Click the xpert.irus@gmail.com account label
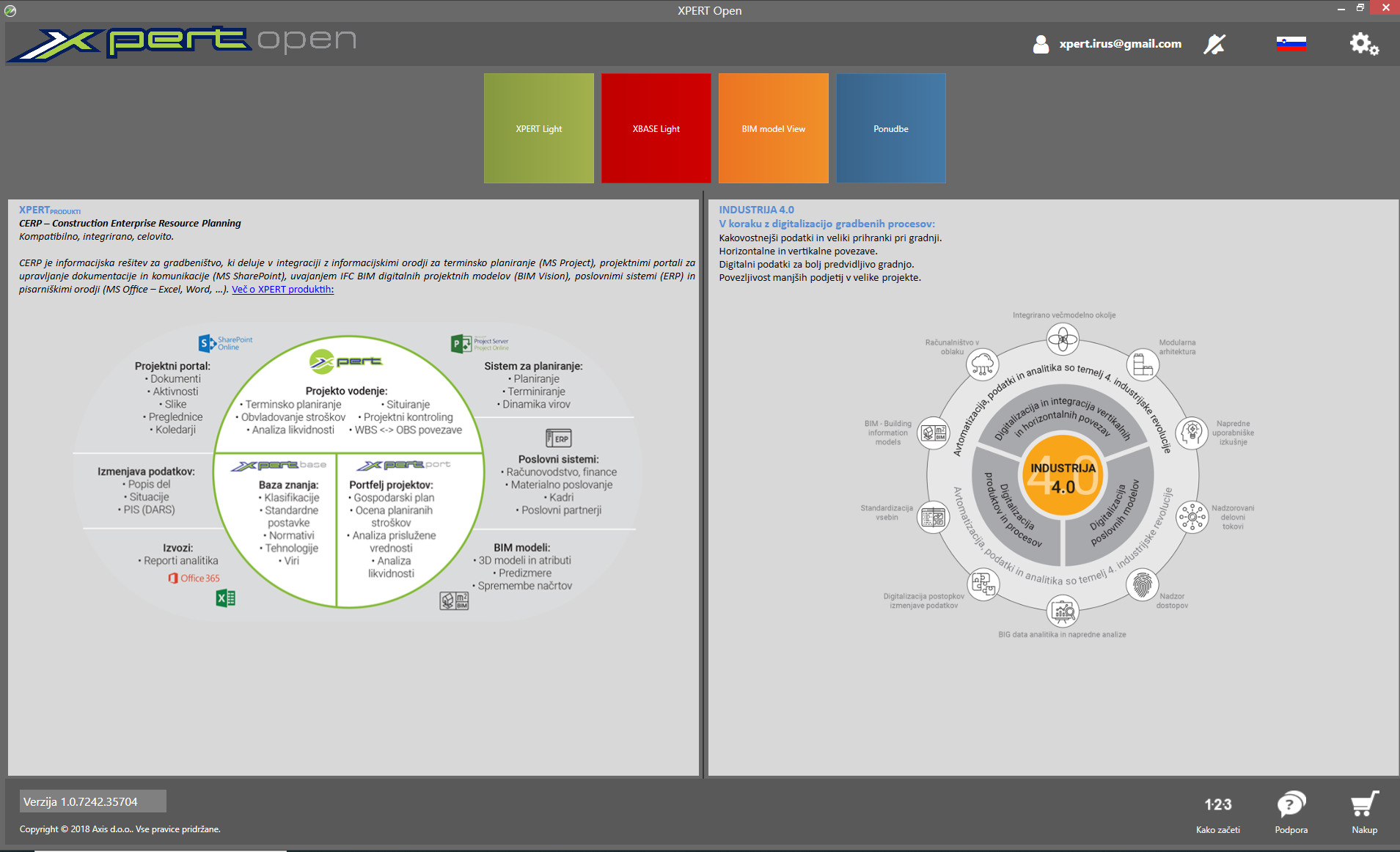 click(1120, 44)
